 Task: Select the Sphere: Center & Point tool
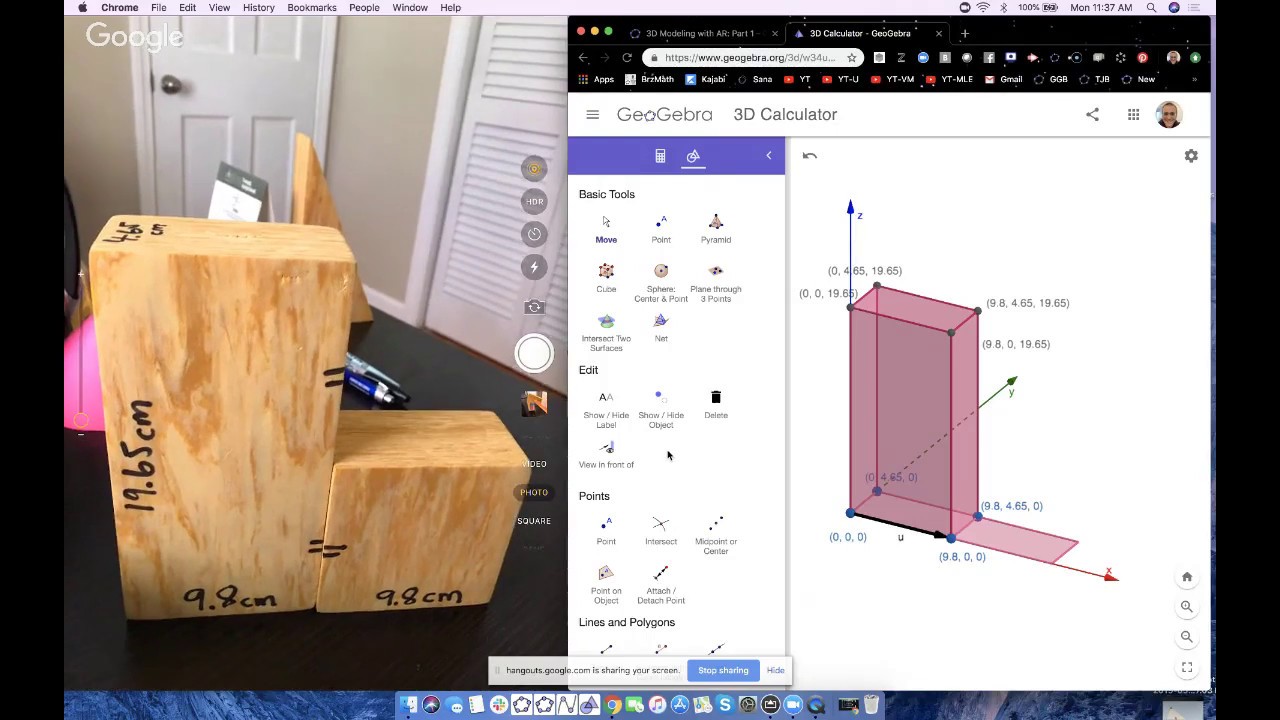tap(661, 283)
